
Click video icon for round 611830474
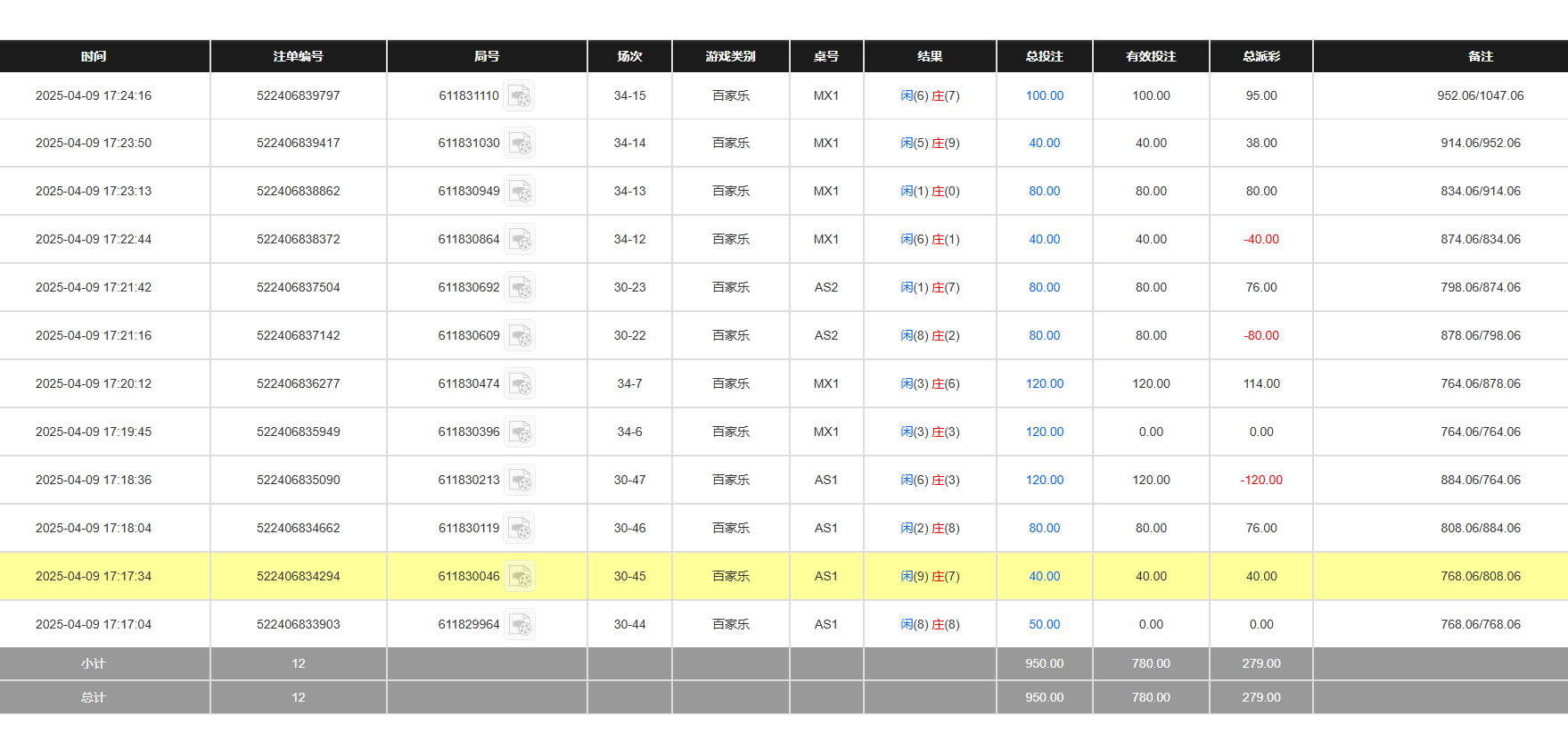point(520,383)
